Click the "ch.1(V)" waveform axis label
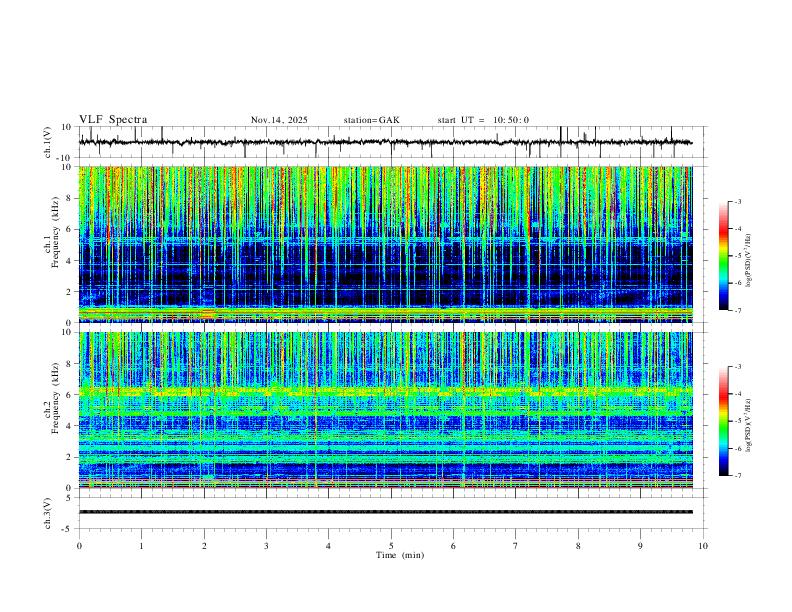This screenshot has height=612, width=792. [48, 142]
